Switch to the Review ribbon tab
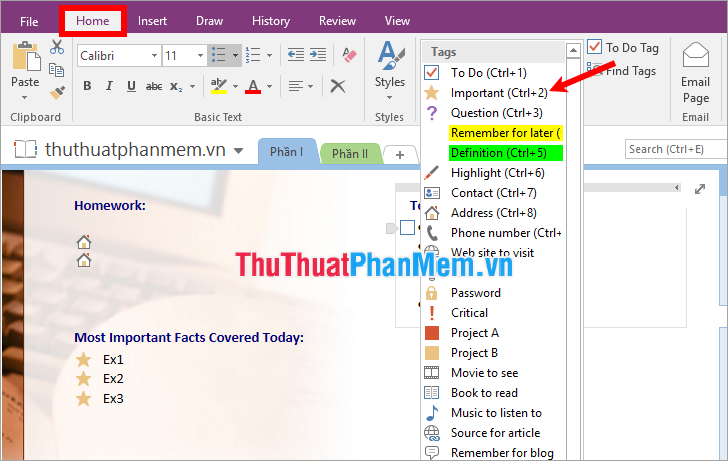Viewport: 728px width, 461px height. click(x=337, y=21)
